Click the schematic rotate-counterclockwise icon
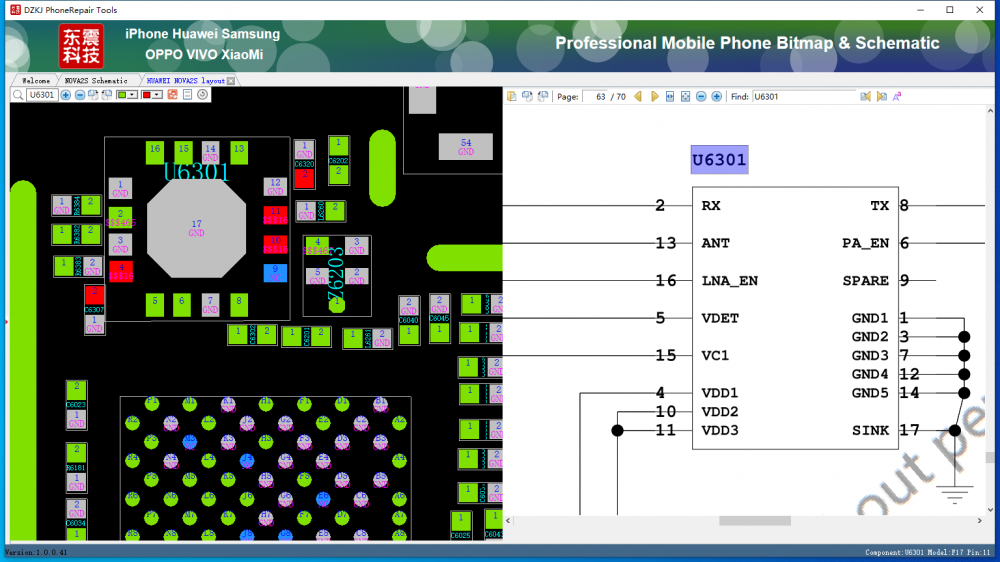1000x562 pixels. click(543, 96)
